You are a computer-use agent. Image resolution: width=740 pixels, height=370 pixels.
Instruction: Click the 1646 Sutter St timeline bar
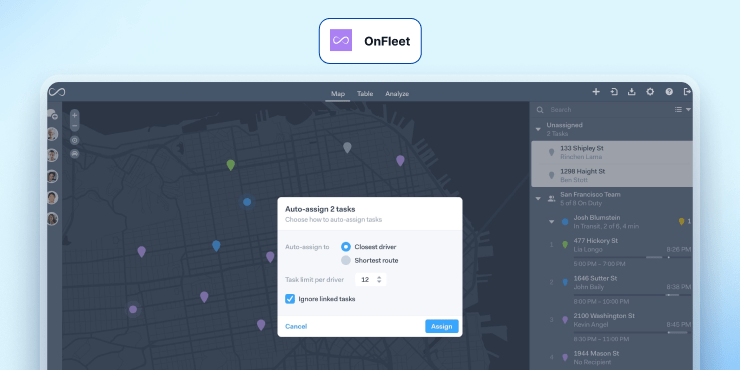click(x=632, y=295)
